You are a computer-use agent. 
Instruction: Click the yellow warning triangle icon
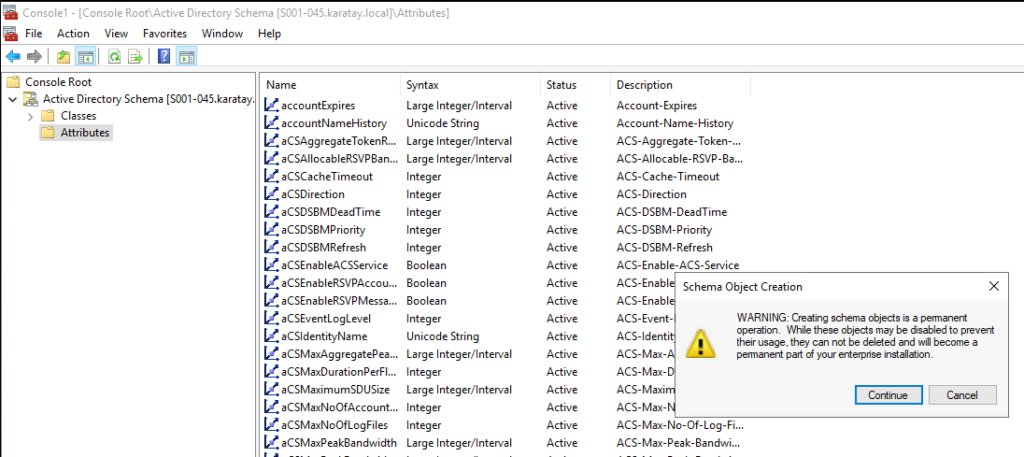pyautogui.click(x=700, y=344)
